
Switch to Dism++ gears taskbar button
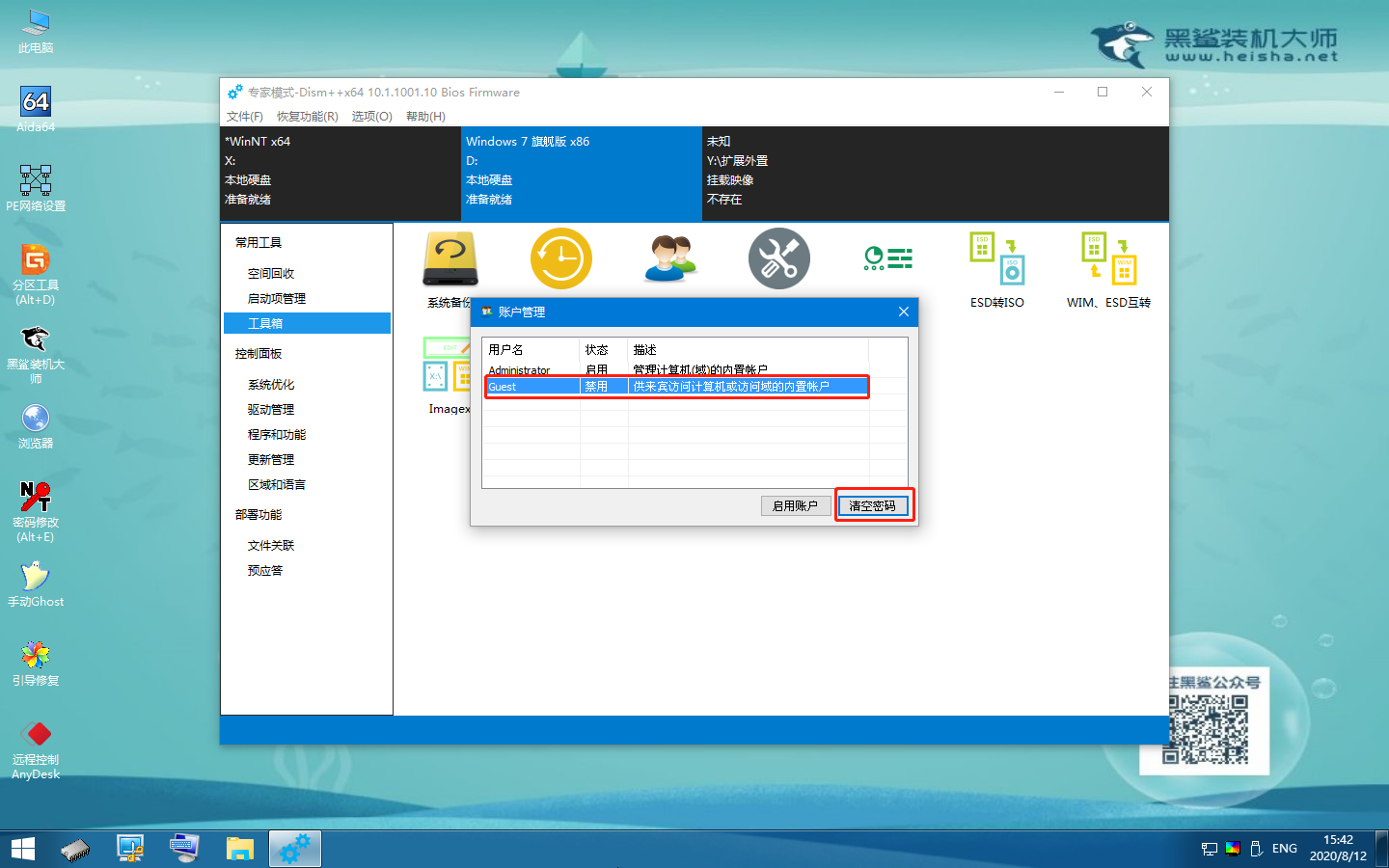[294, 849]
